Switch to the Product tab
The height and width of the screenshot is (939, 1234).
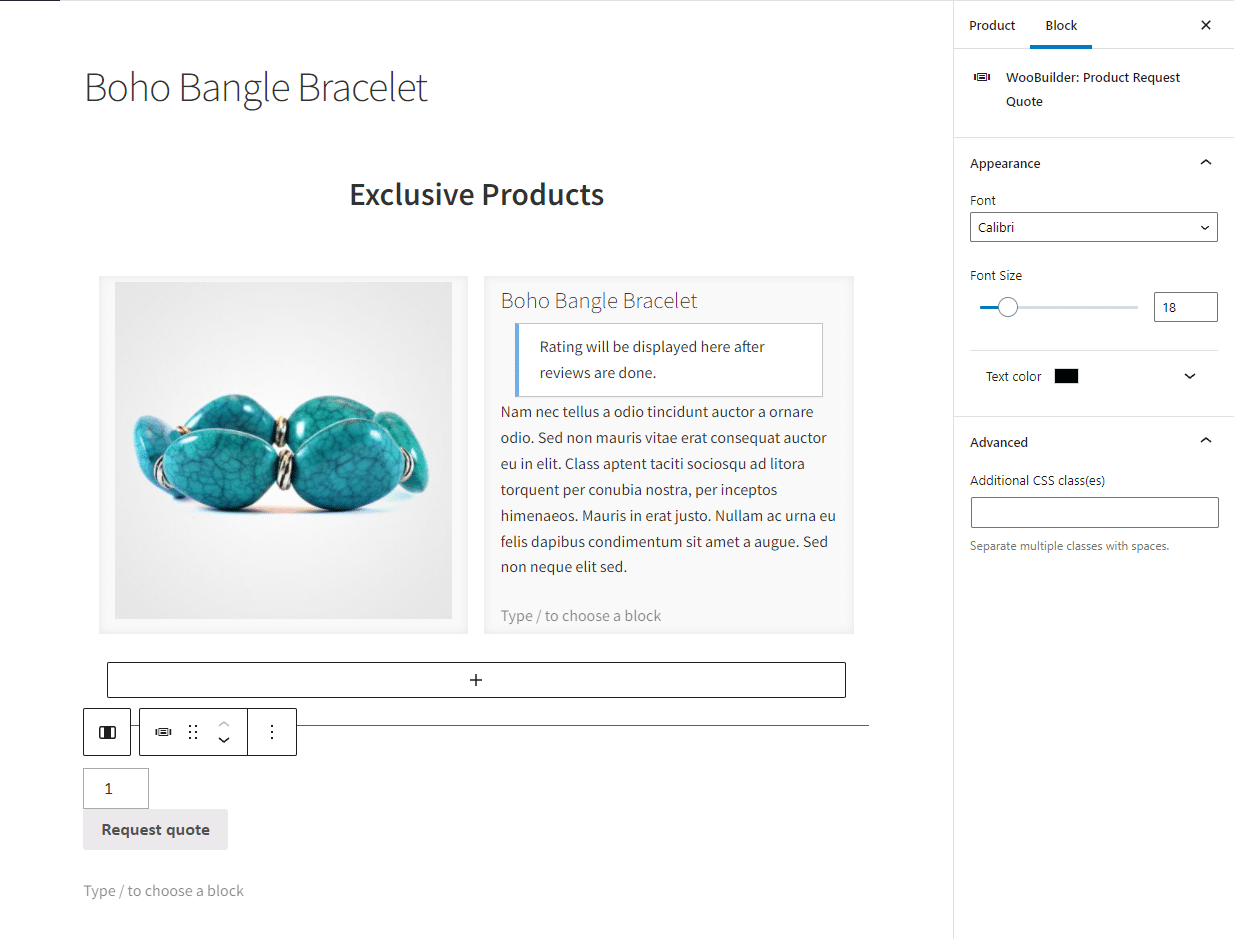[992, 25]
